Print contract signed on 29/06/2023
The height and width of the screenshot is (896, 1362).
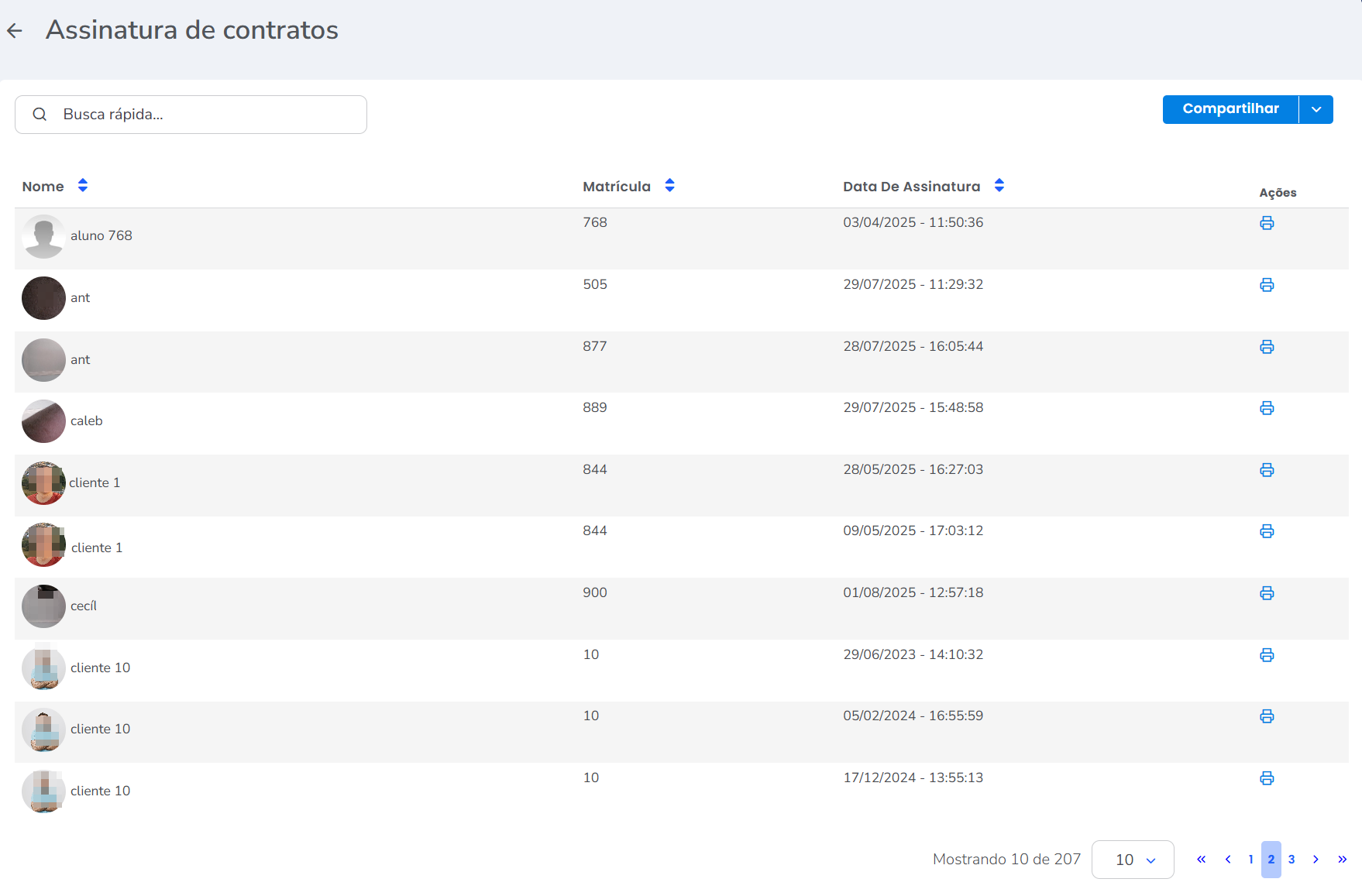coord(1267,655)
